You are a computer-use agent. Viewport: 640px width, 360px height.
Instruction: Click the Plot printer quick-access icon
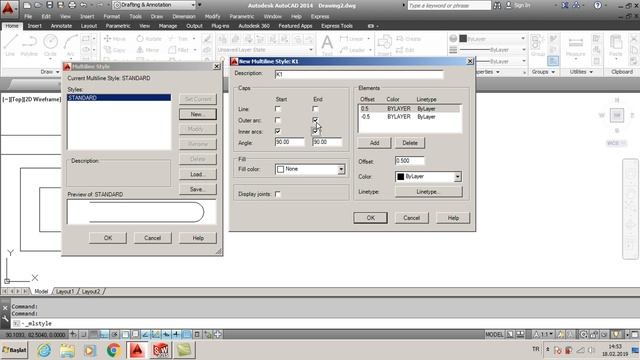point(72,5)
